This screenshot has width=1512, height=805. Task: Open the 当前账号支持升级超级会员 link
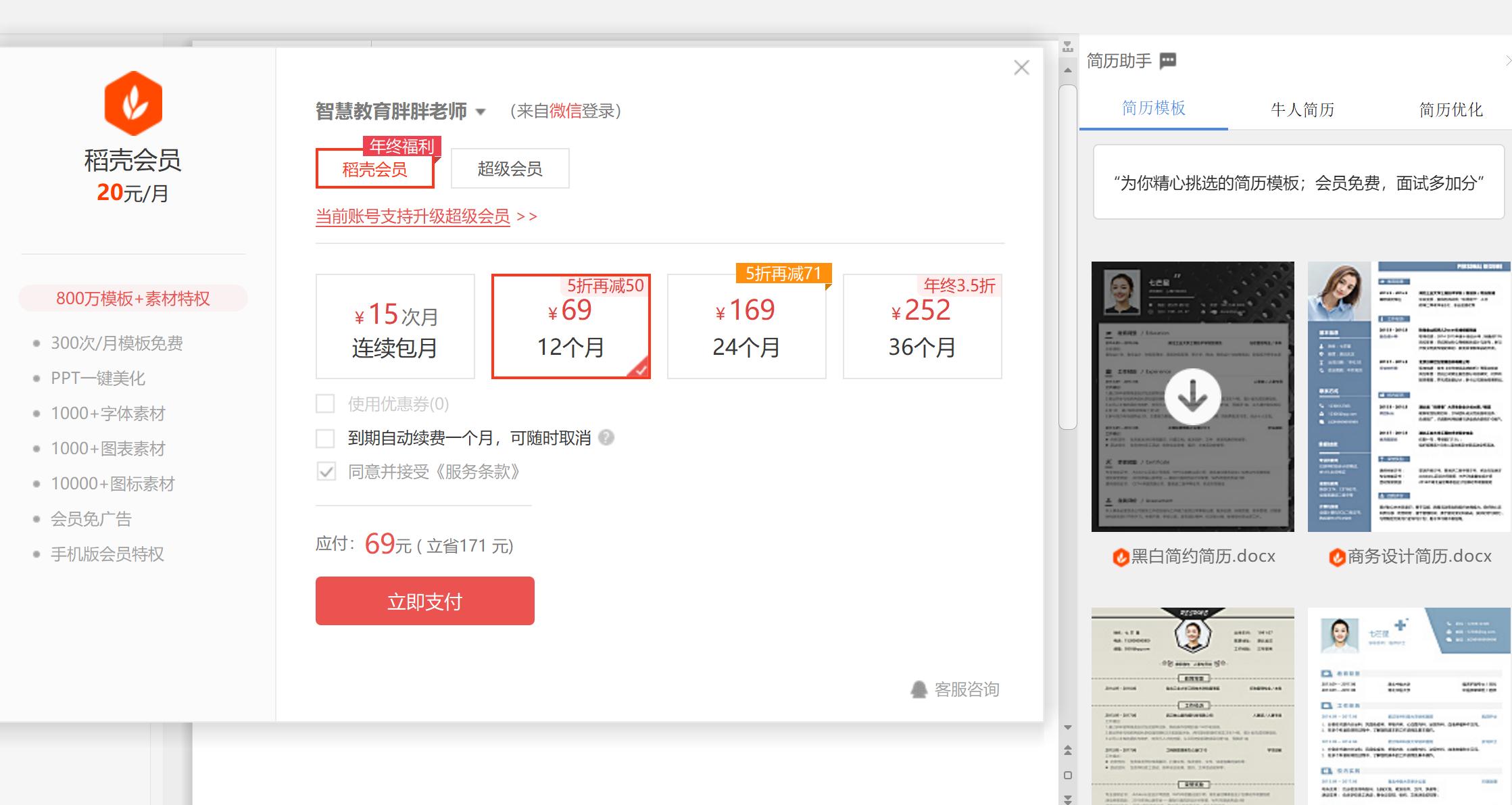413,216
